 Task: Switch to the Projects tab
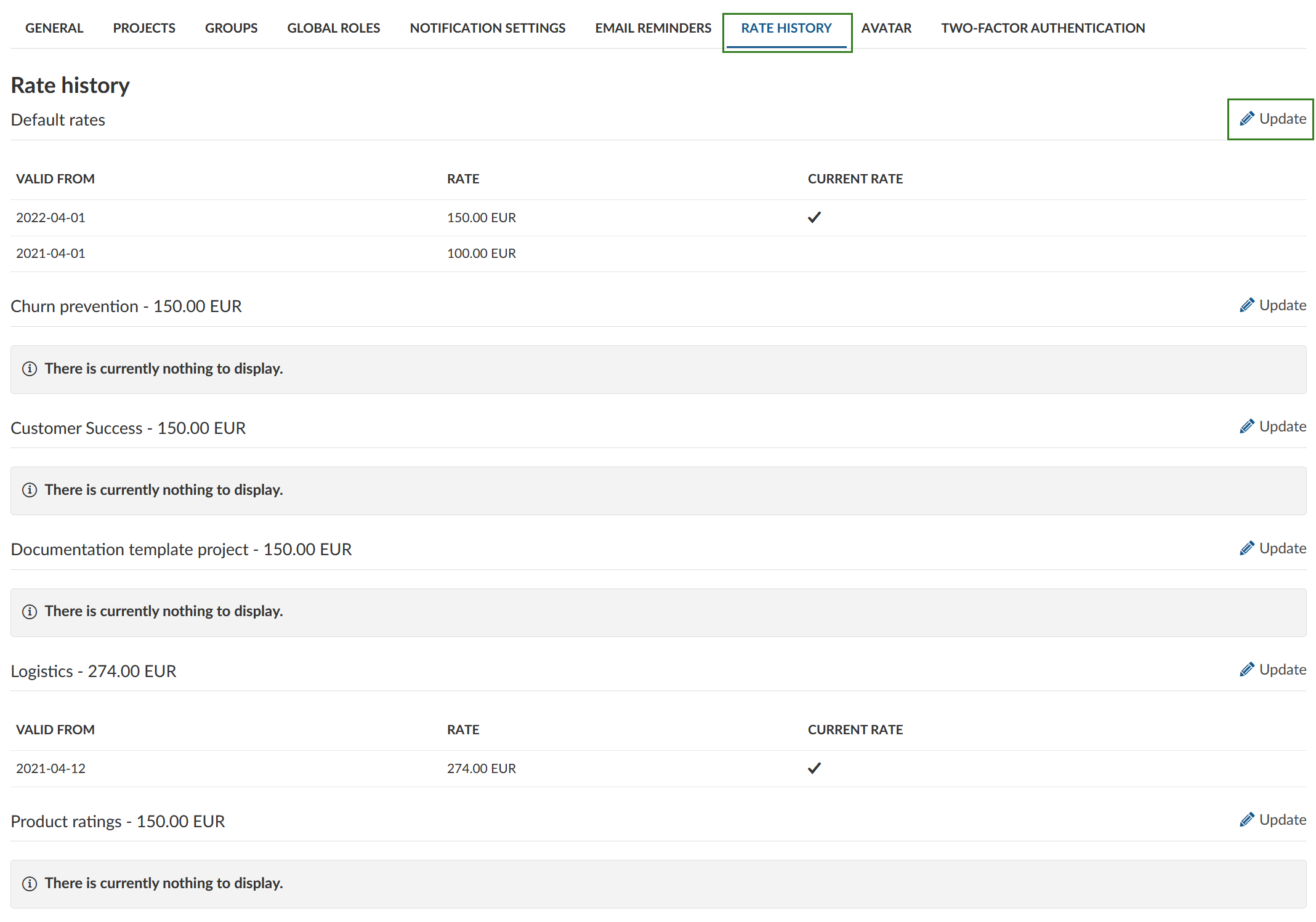pyautogui.click(x=144, y=28)
